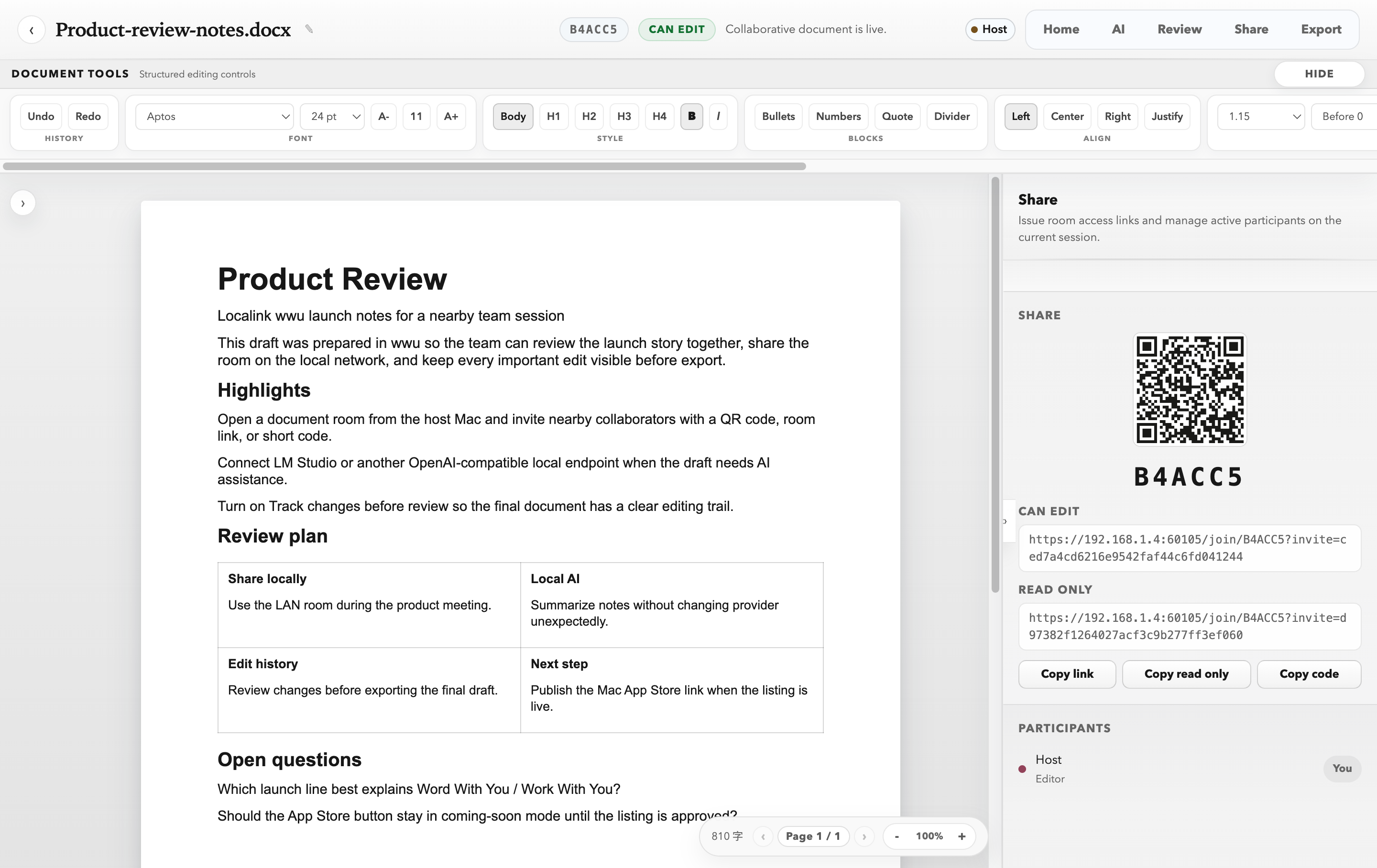Toggle the Bold formatting button
Image resolution: width=1377 pixels, height=868 pixels.
coord(691,116)
